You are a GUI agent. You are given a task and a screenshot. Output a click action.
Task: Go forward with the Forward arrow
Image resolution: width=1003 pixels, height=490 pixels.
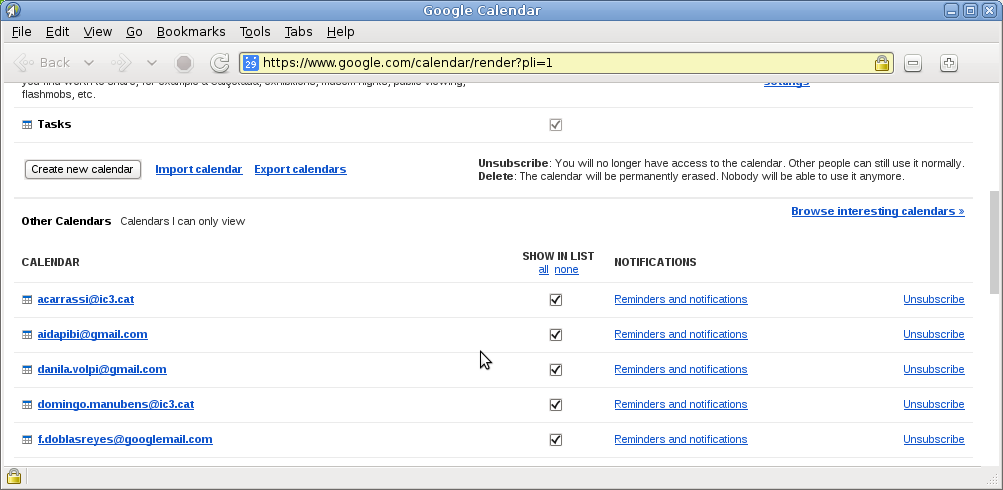coord(122,63)
